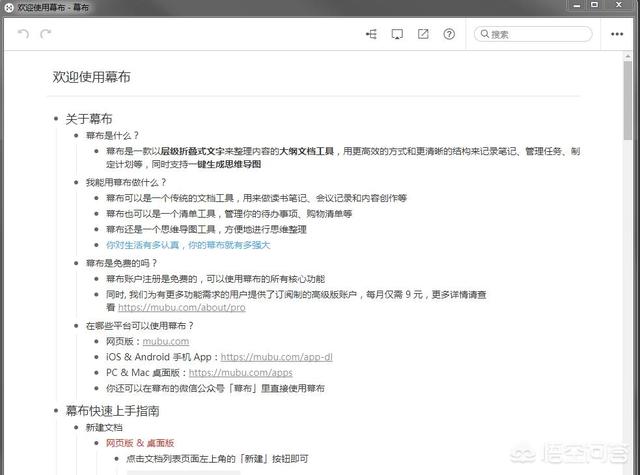Click the line 幕布还是一个思维导图工具
Image resolution: width=640 pixels, height=475 pixels.
pos(206,229)
